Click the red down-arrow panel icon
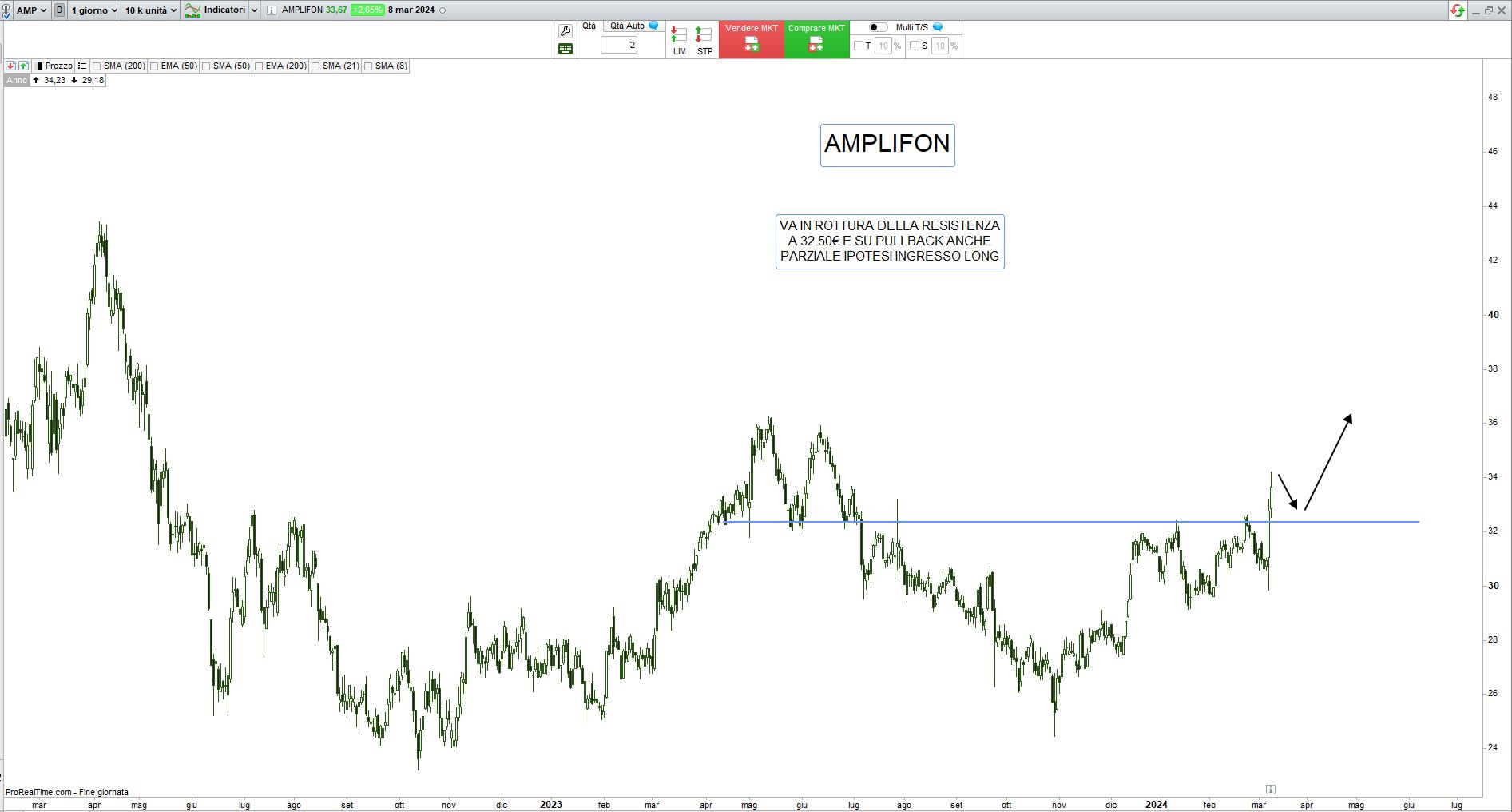 coord(10,66)
